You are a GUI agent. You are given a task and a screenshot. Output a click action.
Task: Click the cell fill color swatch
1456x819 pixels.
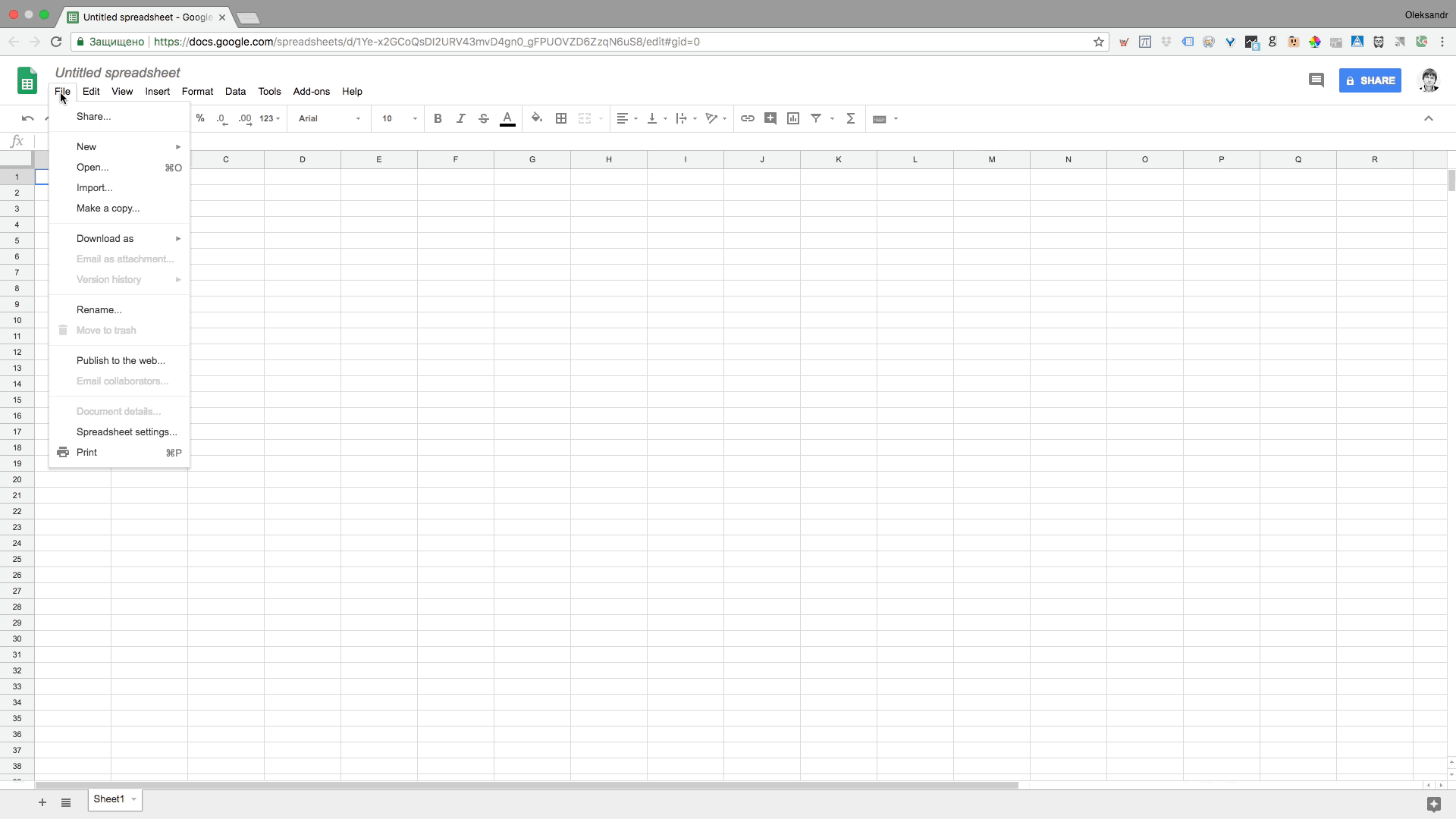538,118
